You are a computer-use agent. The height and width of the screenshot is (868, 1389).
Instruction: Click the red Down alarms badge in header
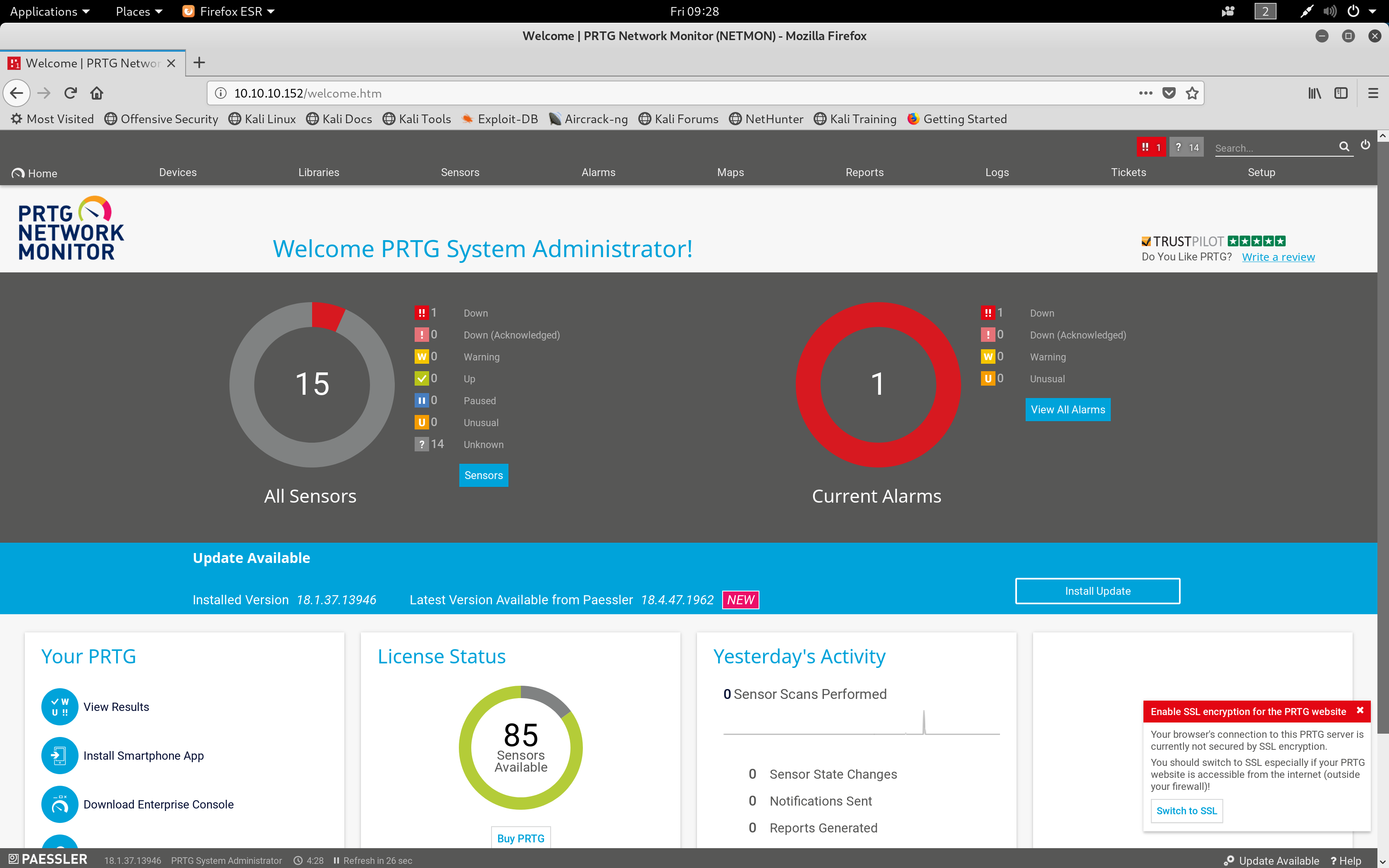1151,148
